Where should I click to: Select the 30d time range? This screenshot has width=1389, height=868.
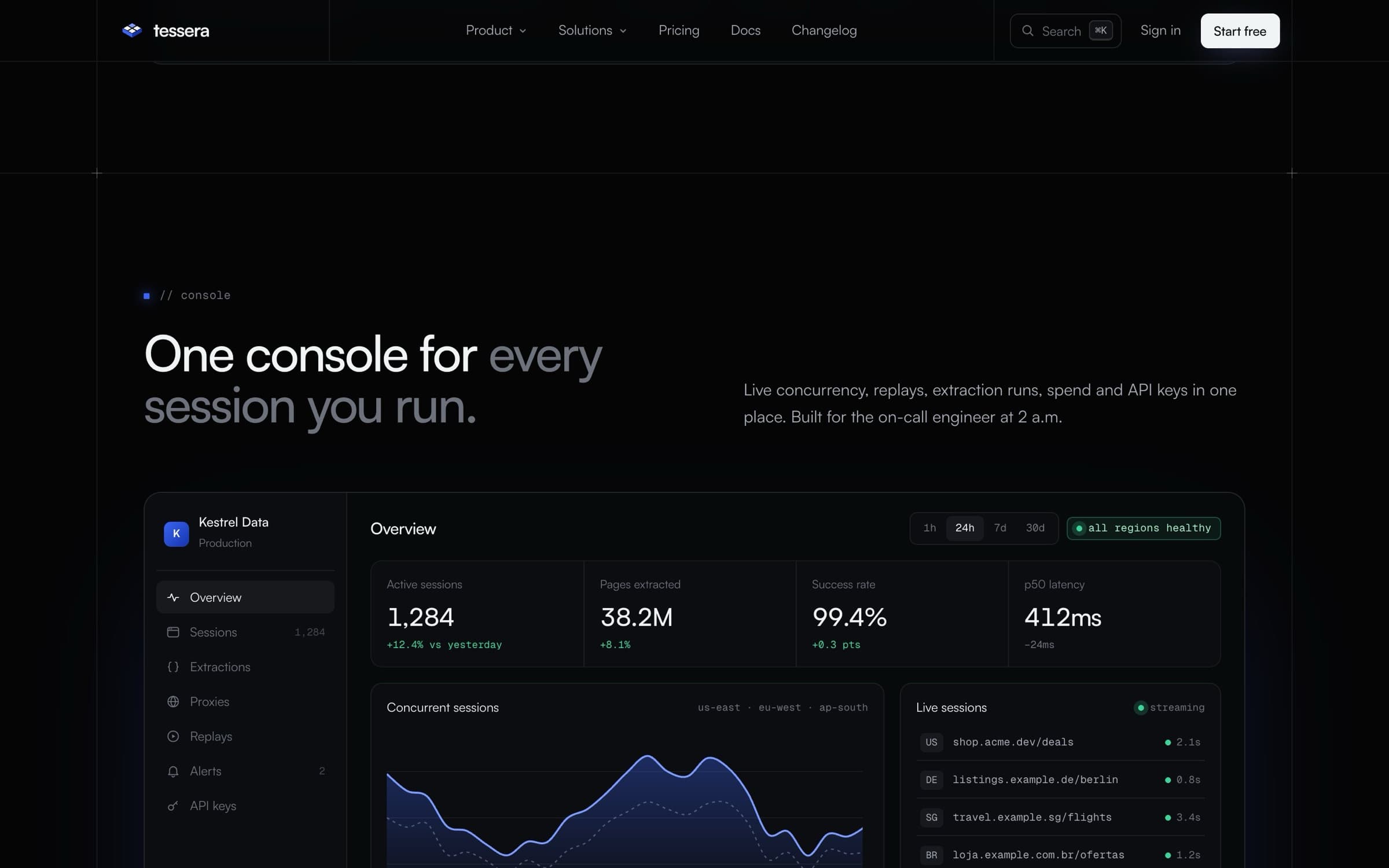(x=1035, y=528)
